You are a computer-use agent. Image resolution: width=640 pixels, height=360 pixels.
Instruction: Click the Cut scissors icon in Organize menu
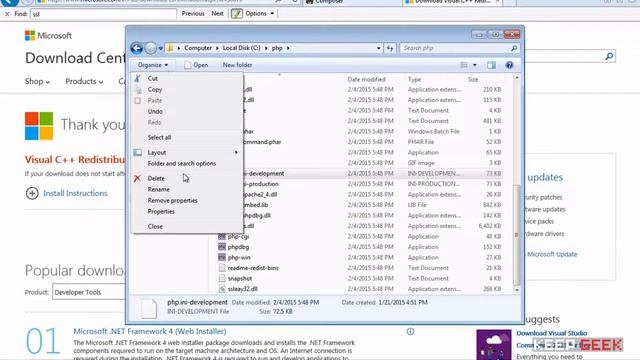click(x=138, y=78)
